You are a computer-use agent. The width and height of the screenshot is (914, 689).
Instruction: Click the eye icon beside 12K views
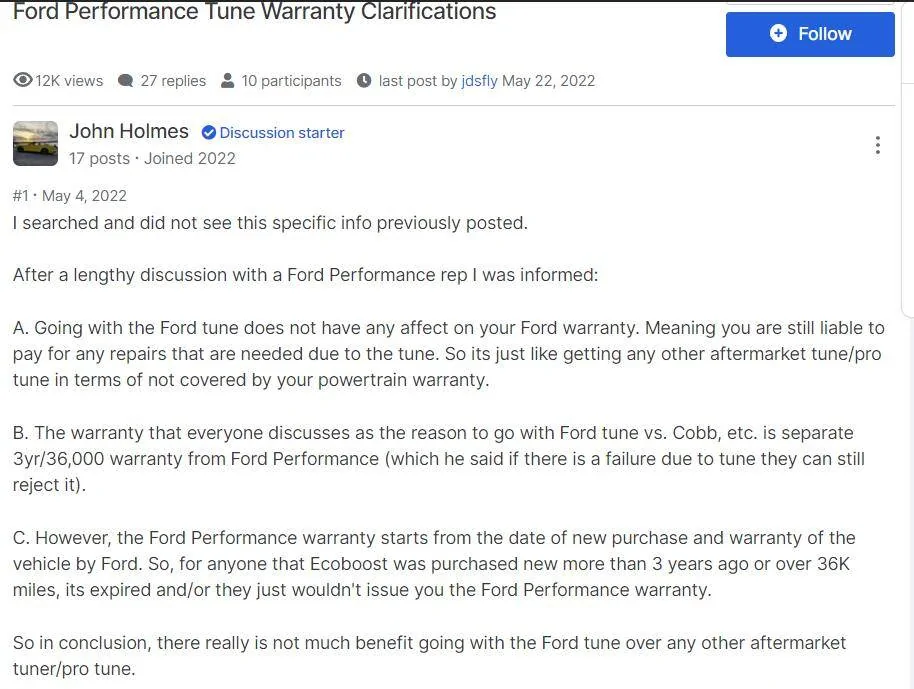point(21,80)
